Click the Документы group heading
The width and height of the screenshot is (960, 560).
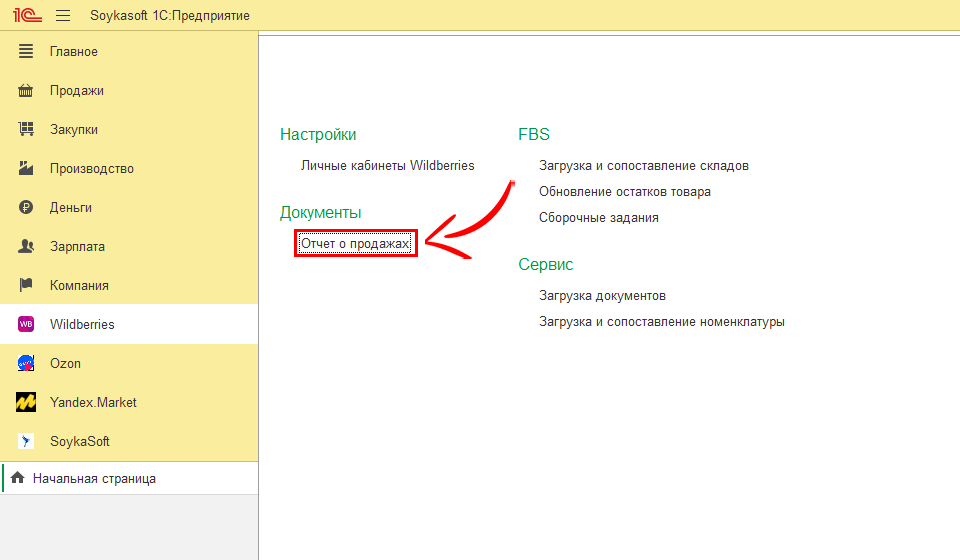320,212
